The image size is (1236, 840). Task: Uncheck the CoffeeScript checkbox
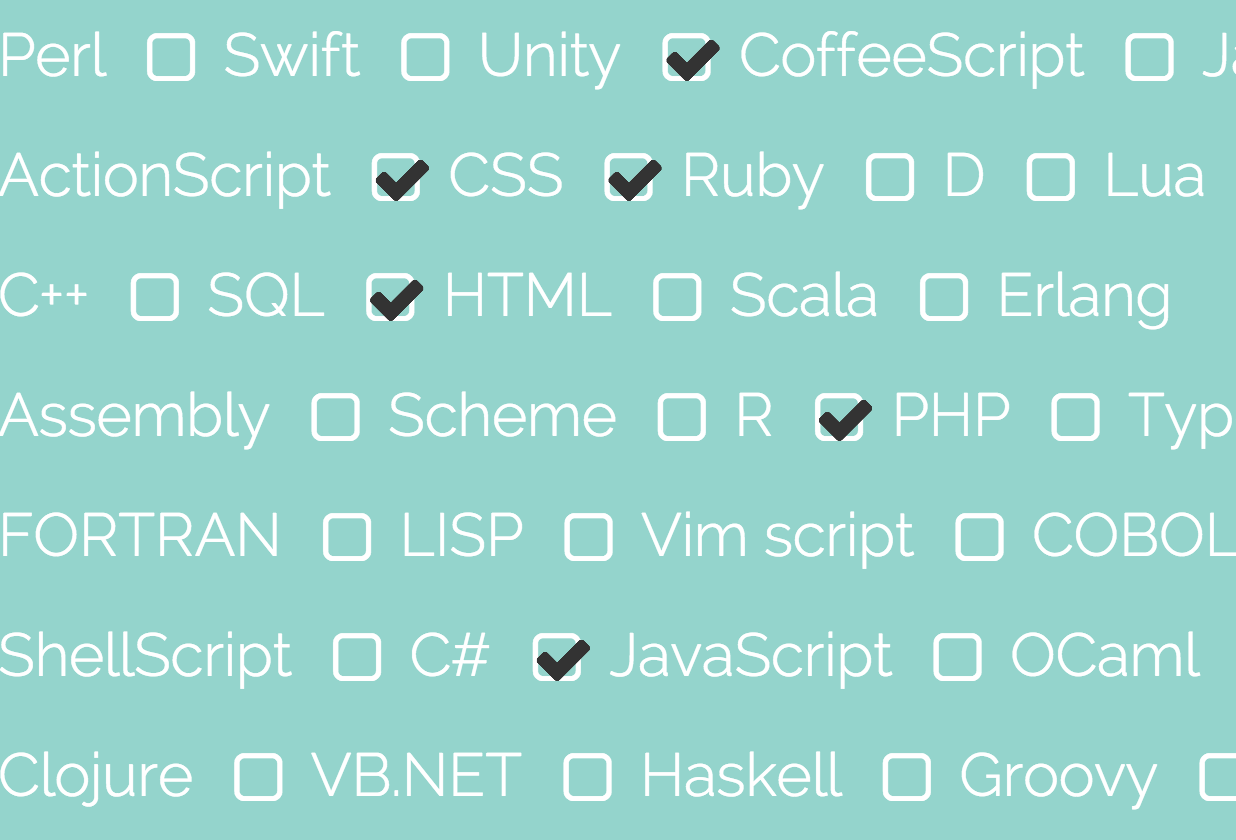688,57
